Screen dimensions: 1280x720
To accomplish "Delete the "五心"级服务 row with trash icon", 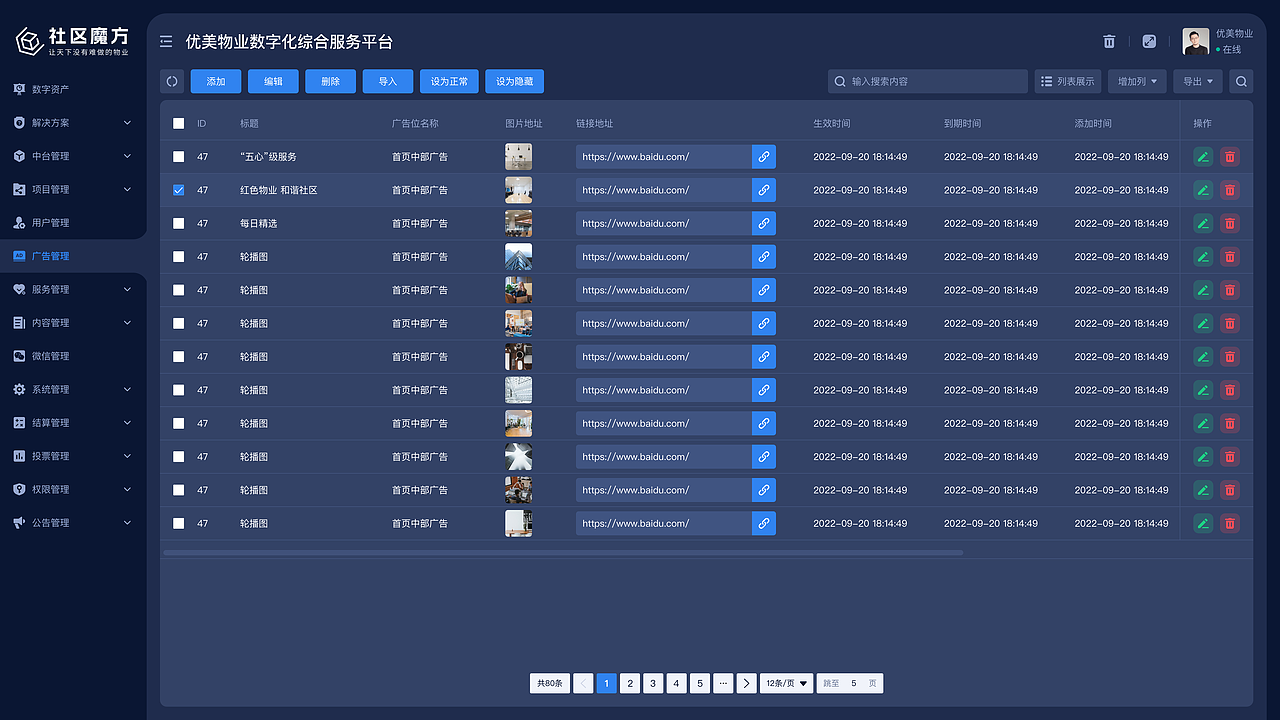I will point(1230,157).
